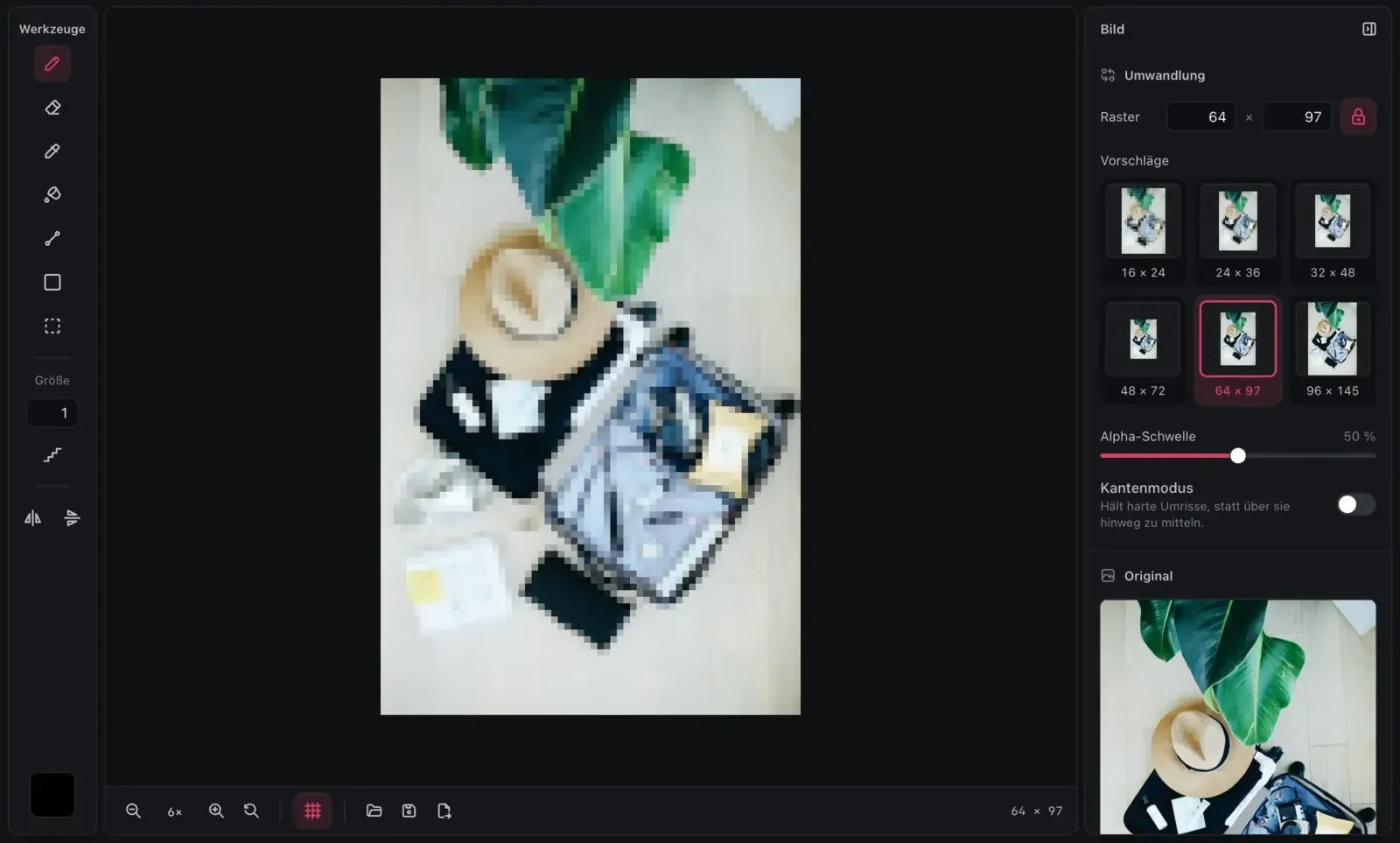Select the Eyedropper color picker tool
This screenshot has width=1400, height=843.
pos(52,151)
